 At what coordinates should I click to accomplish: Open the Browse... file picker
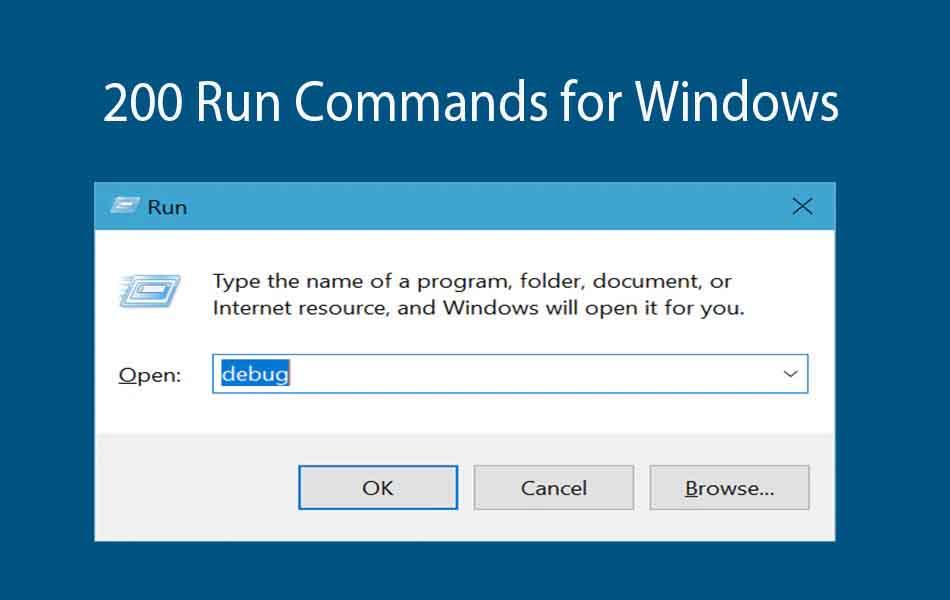pos(729,487)
